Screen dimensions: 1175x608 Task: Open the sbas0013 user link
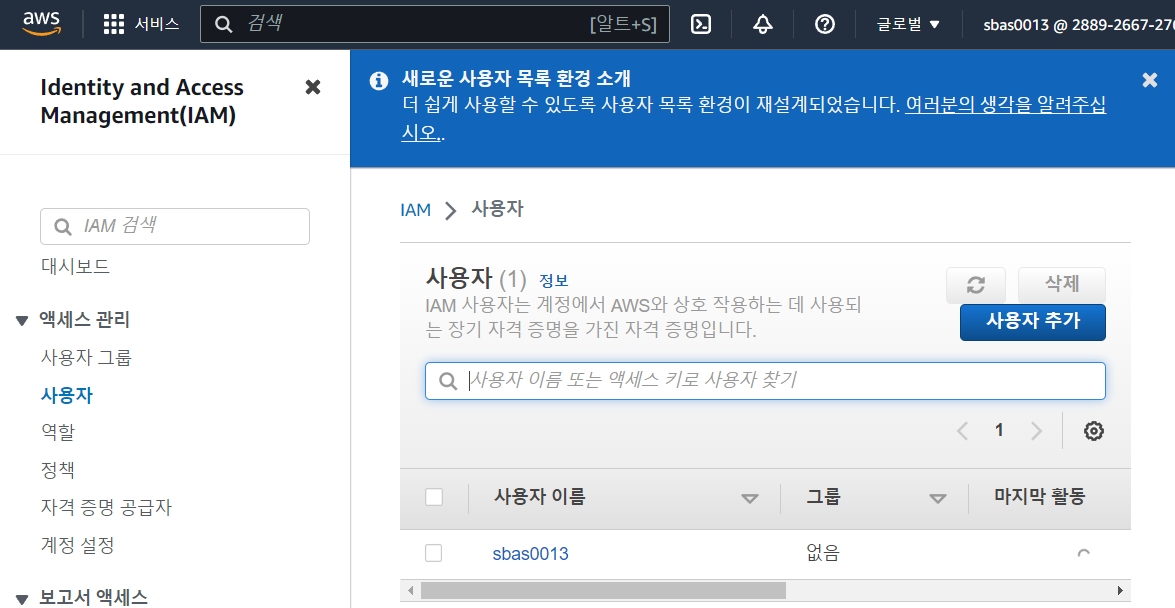[x=531, y=553]
